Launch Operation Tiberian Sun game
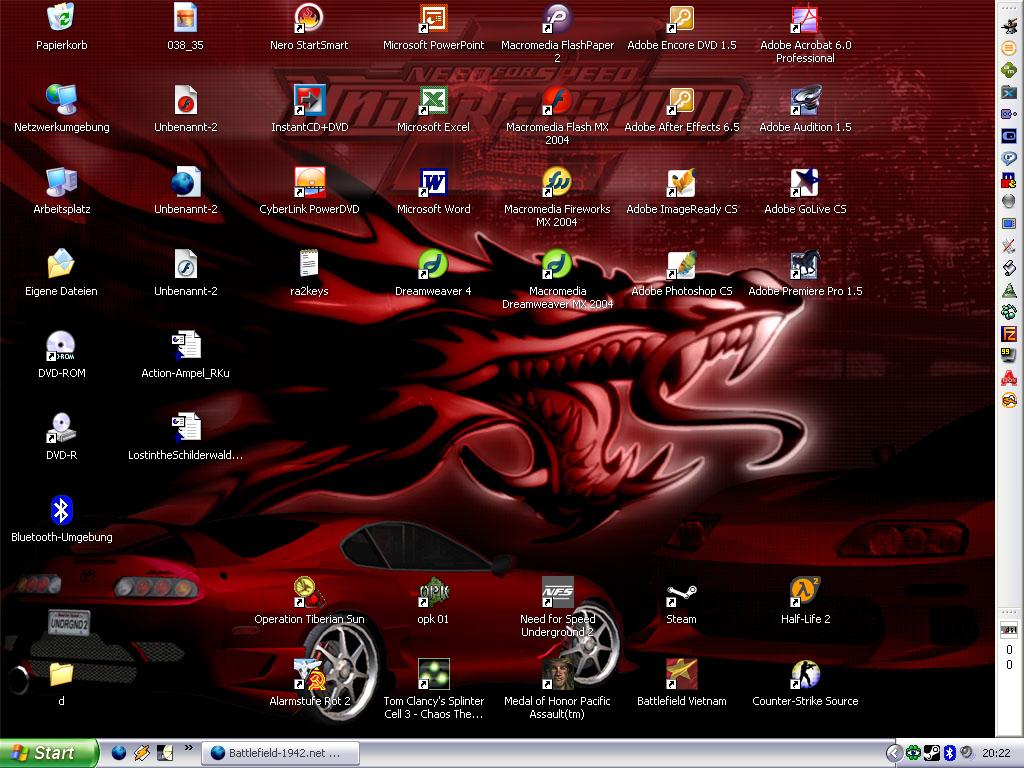The image size is (1024, 768). tap(309, 592)
